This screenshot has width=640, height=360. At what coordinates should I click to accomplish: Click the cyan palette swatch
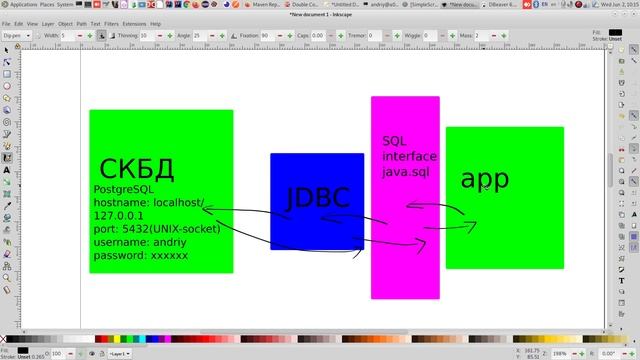[142, 339]
